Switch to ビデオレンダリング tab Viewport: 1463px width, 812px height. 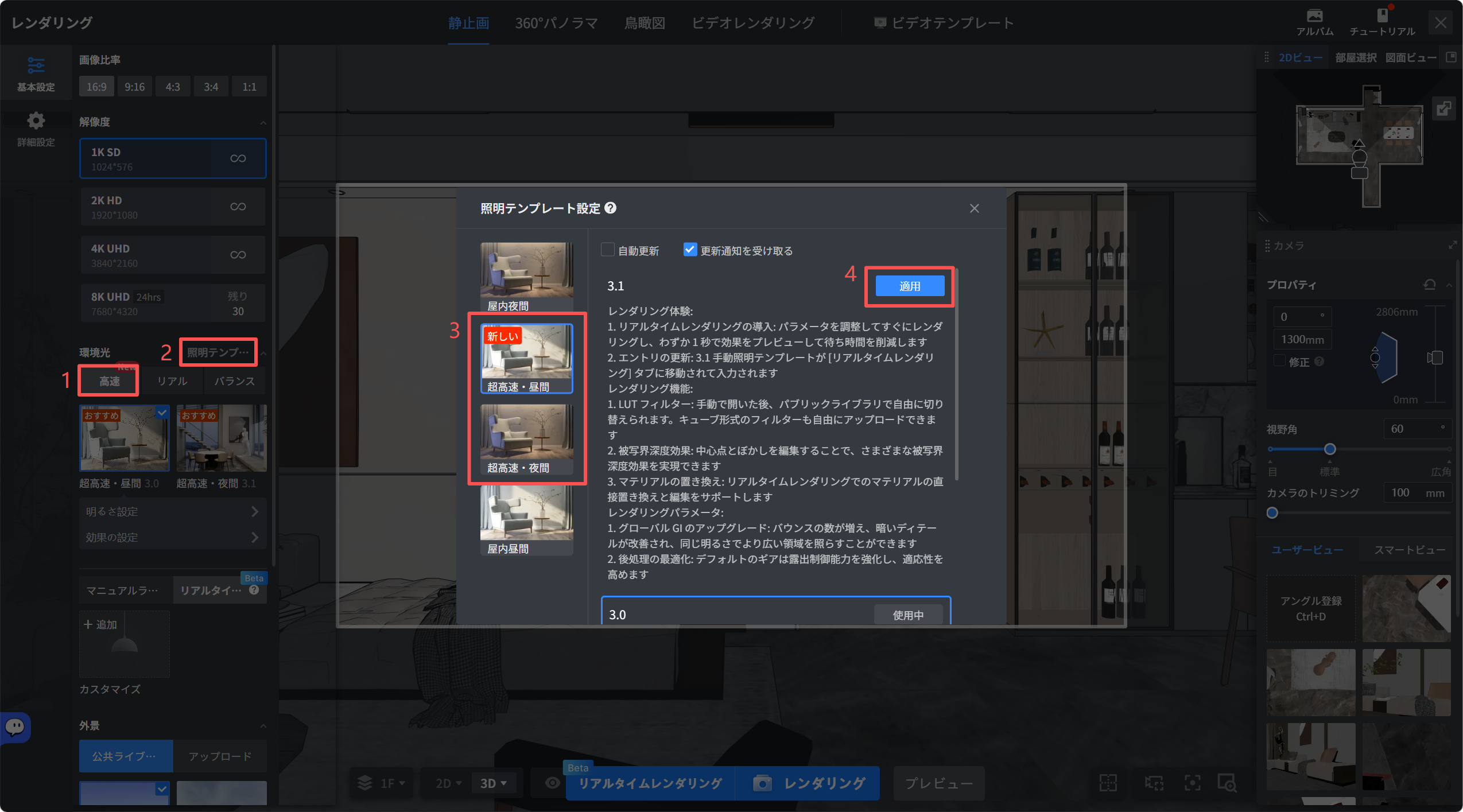753,23
